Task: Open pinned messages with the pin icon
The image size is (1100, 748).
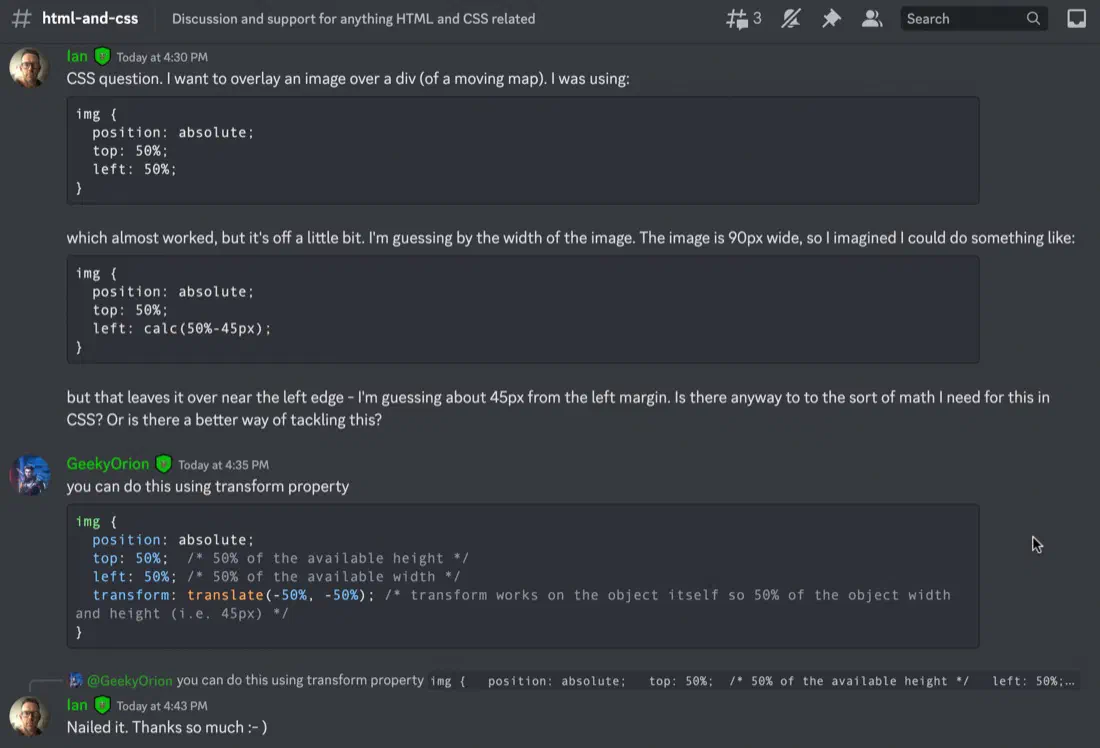Action: (831, 19)
